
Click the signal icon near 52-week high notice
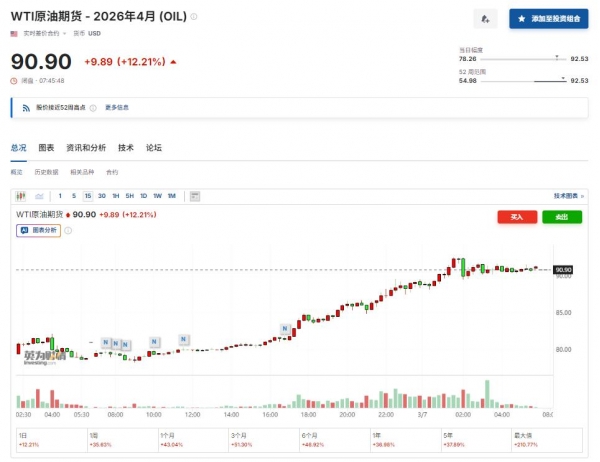click(x=24, y=107)
